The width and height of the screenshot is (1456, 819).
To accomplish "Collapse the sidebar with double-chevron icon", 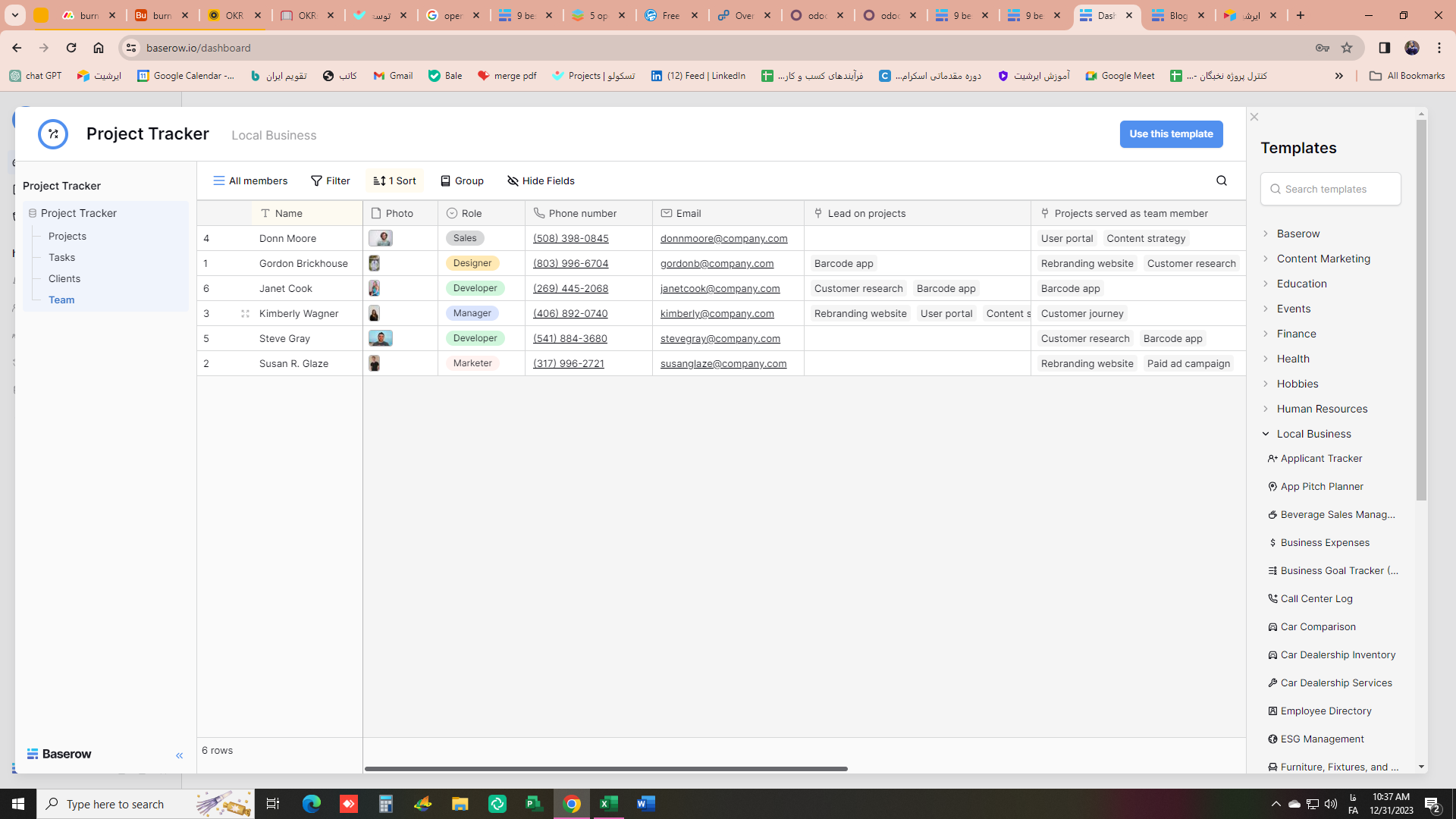I will point(179,755).
